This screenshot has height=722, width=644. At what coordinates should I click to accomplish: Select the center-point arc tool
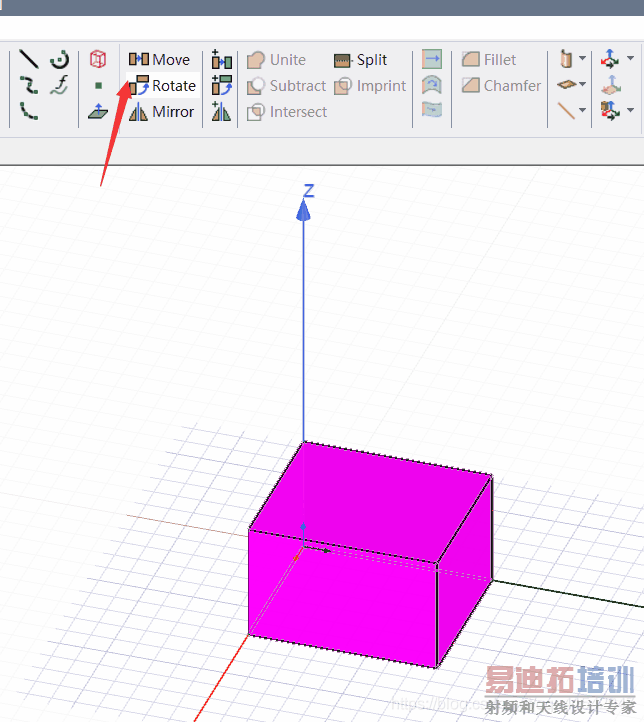pyautogui.click(x=60, y=59)
